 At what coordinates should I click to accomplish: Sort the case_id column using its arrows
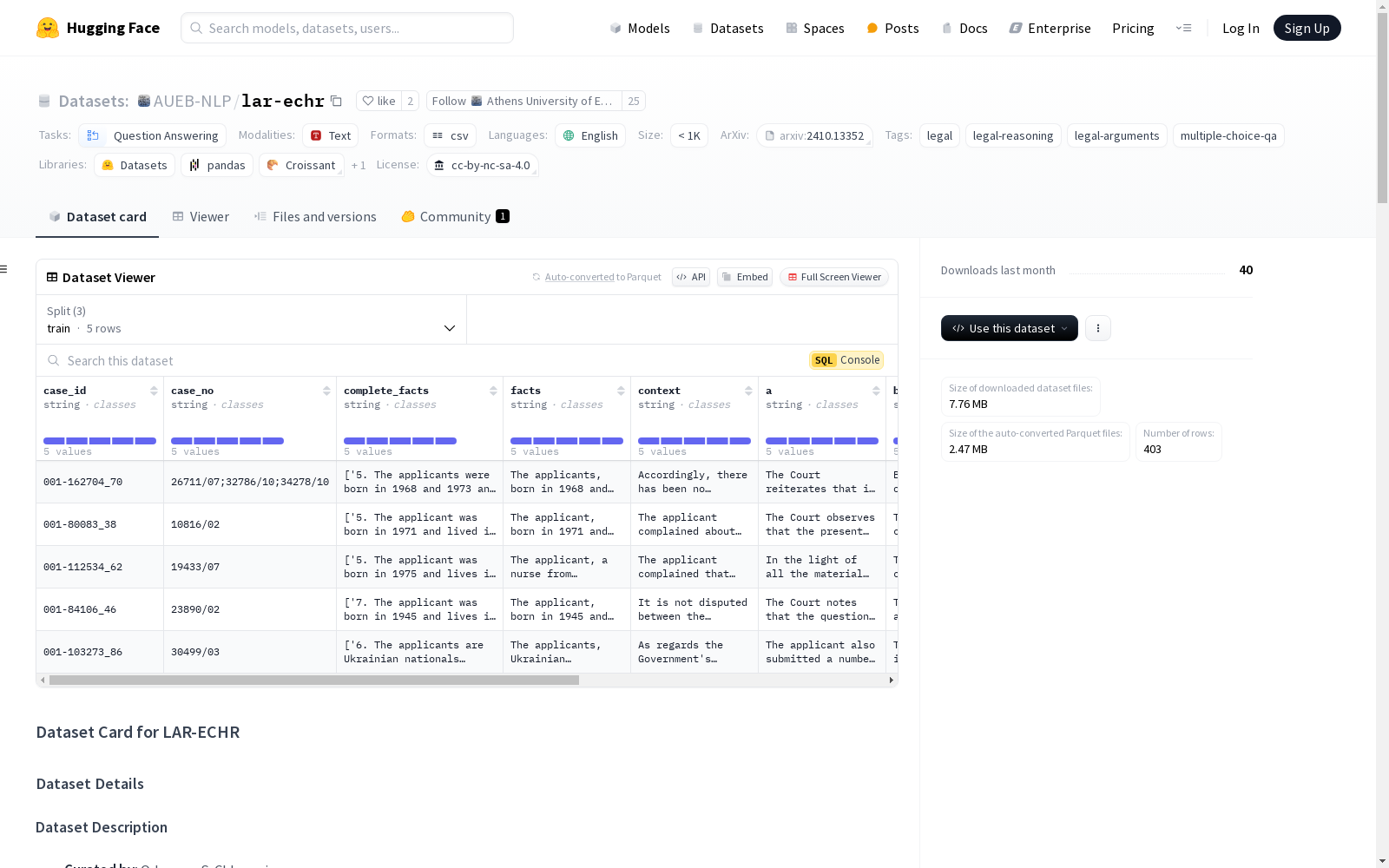coord(154,391)
